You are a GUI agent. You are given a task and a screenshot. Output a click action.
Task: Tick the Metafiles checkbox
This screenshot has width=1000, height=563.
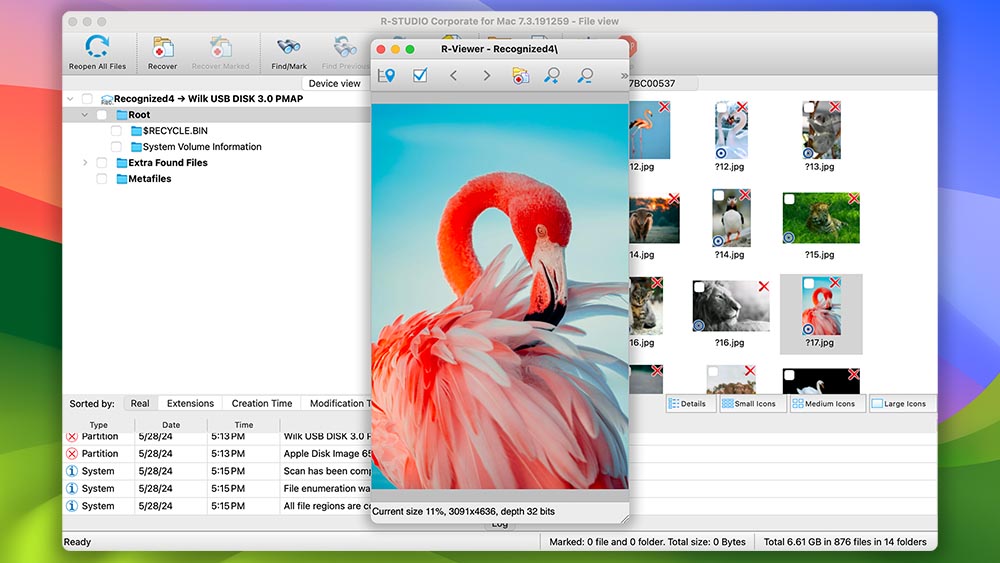click(102, 179)
